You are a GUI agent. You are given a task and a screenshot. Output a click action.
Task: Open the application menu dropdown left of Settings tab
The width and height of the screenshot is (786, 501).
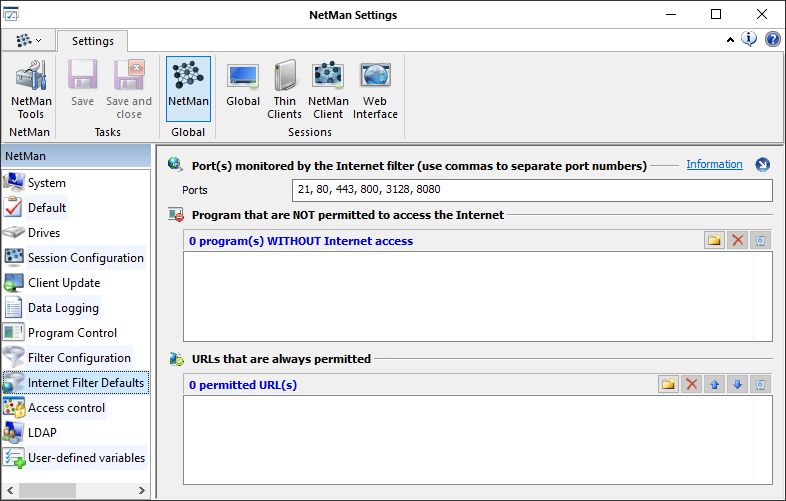click(x=29, y=41)
